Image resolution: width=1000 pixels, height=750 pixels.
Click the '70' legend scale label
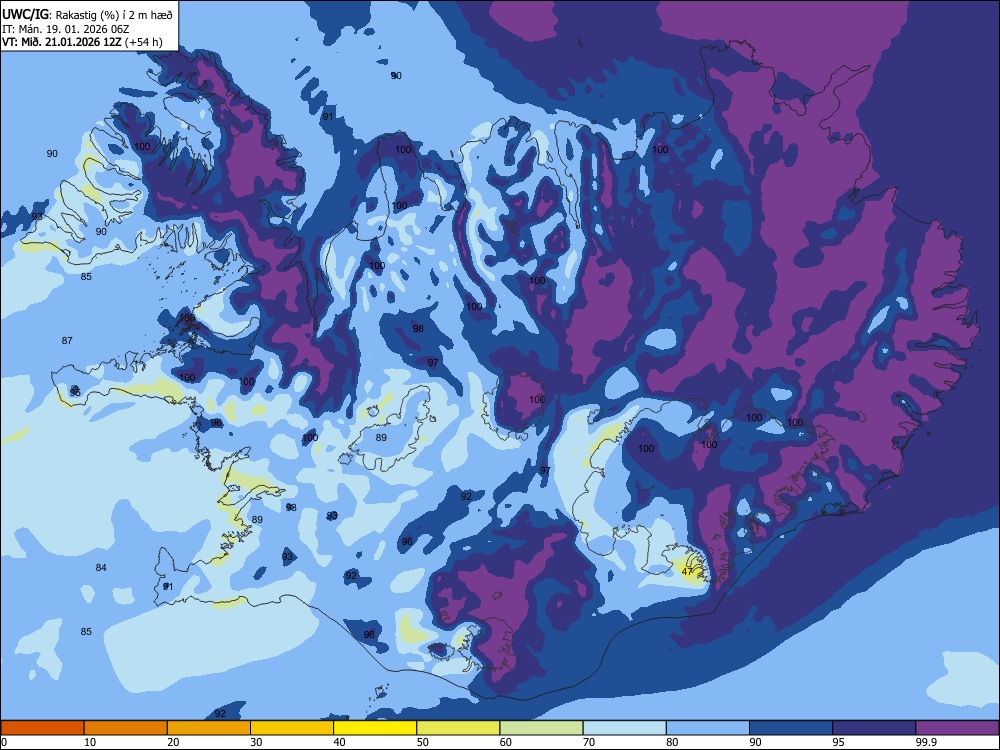pyautogui.click(x=589, y=742)
